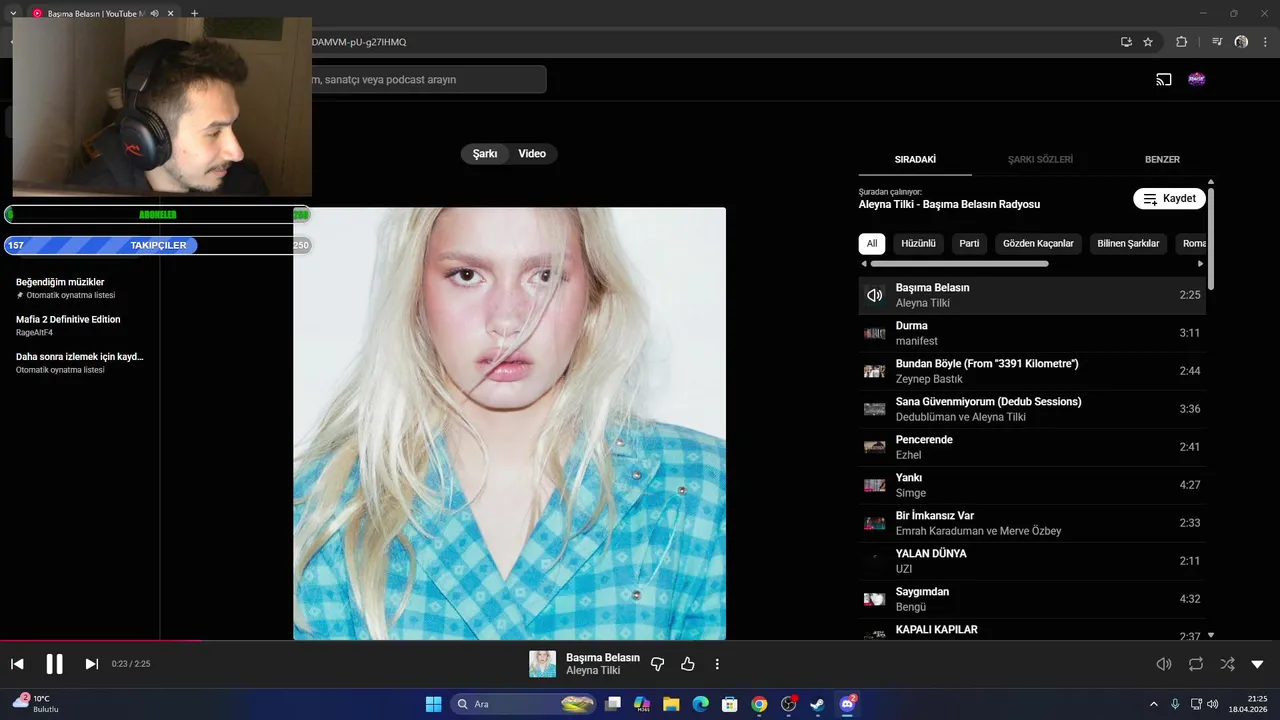Open Chrome extensions puzzle icon
This screenshot has height=720, width=1280.
coord(1182,42)
